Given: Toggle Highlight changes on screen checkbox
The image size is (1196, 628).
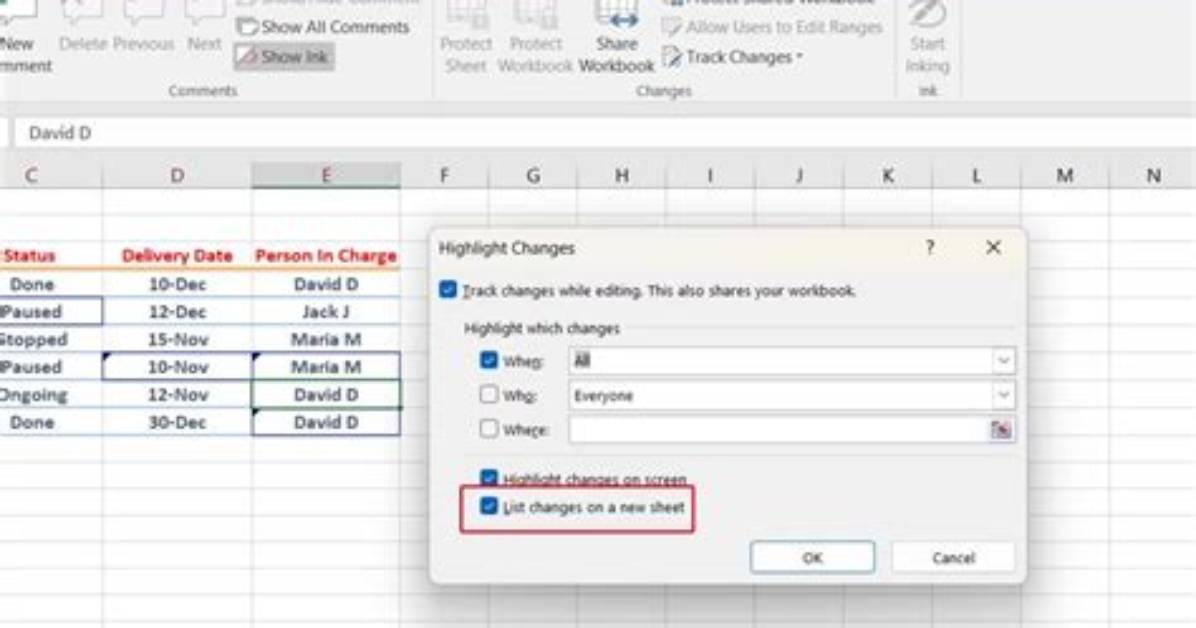Looking at the screenshot, I should pos(489,478).
